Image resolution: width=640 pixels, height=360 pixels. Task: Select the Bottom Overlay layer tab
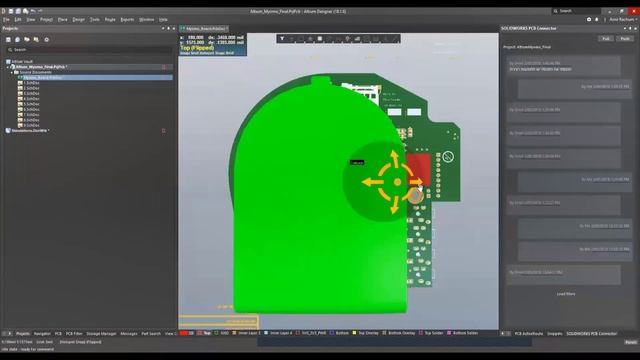point(398,333)
